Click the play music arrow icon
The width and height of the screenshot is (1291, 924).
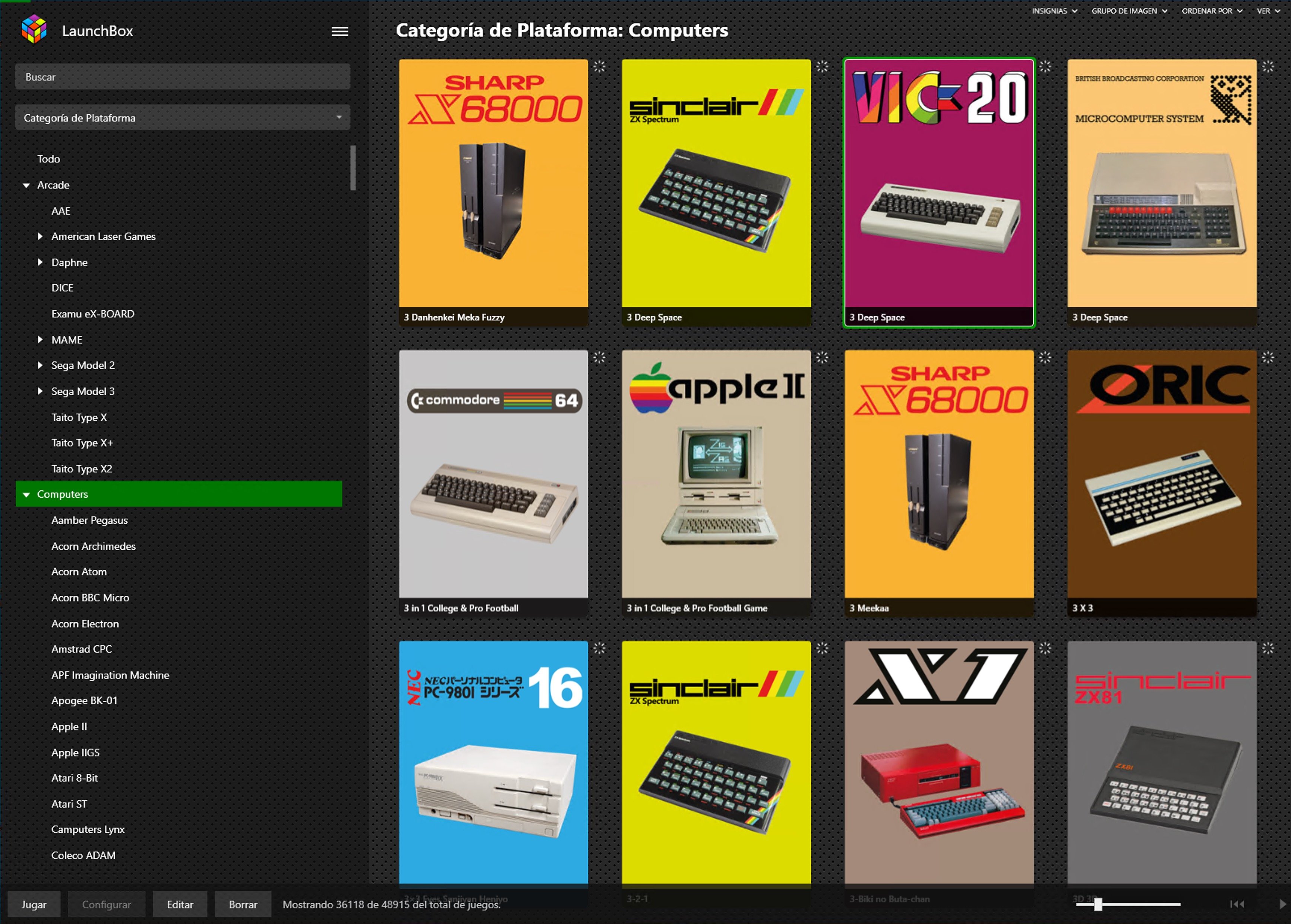click(x=1282, y=904)
